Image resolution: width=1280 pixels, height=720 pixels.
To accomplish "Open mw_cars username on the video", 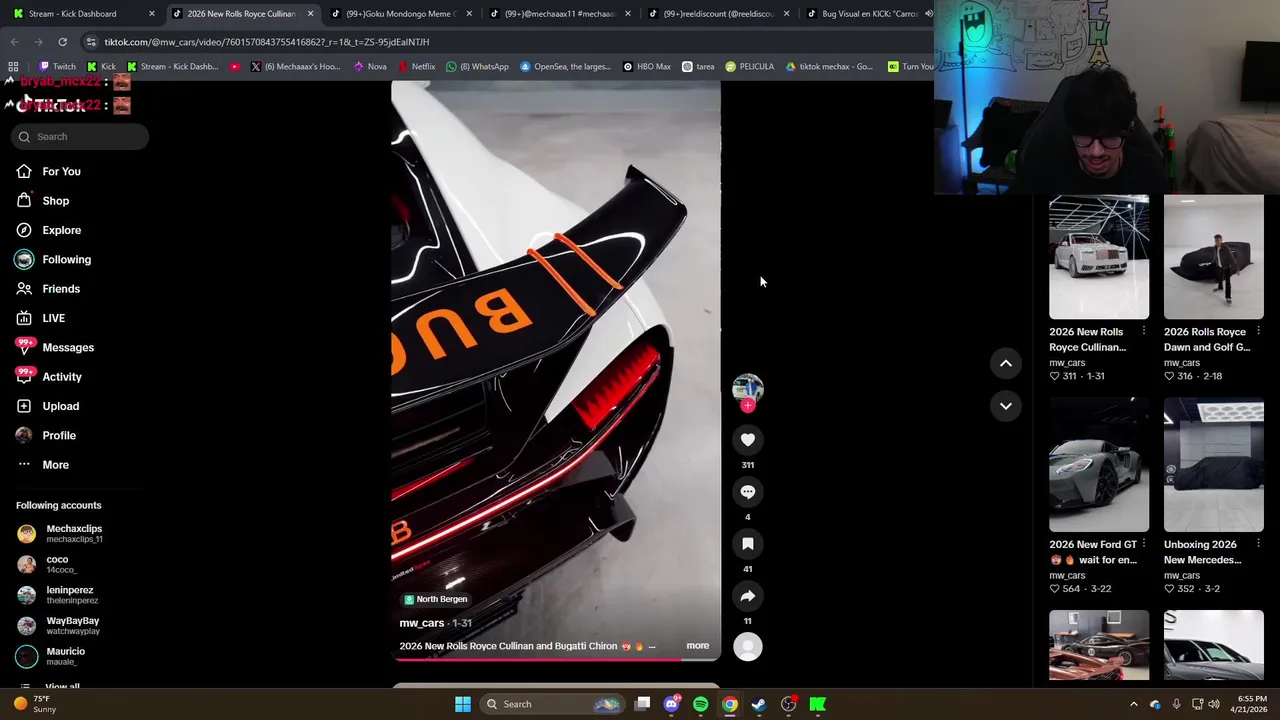I will pos(421,623).
